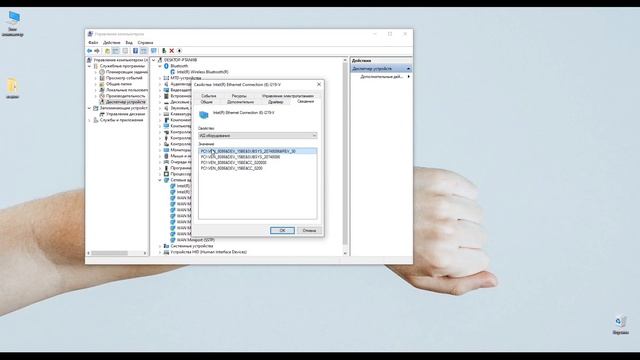Collapse the Запоминающие устройства node
The width and height of the screenshot is (640, 360).
(x=89, y=108)
